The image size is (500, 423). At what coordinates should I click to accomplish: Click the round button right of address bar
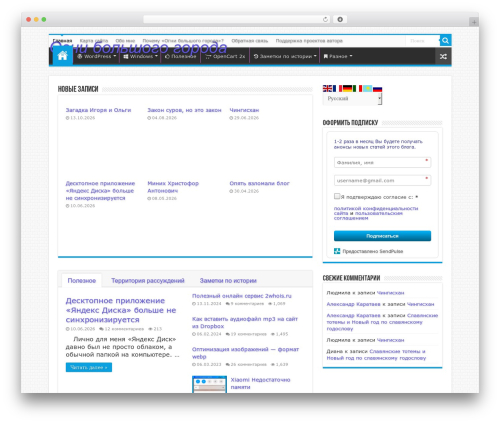coord(340,19)
